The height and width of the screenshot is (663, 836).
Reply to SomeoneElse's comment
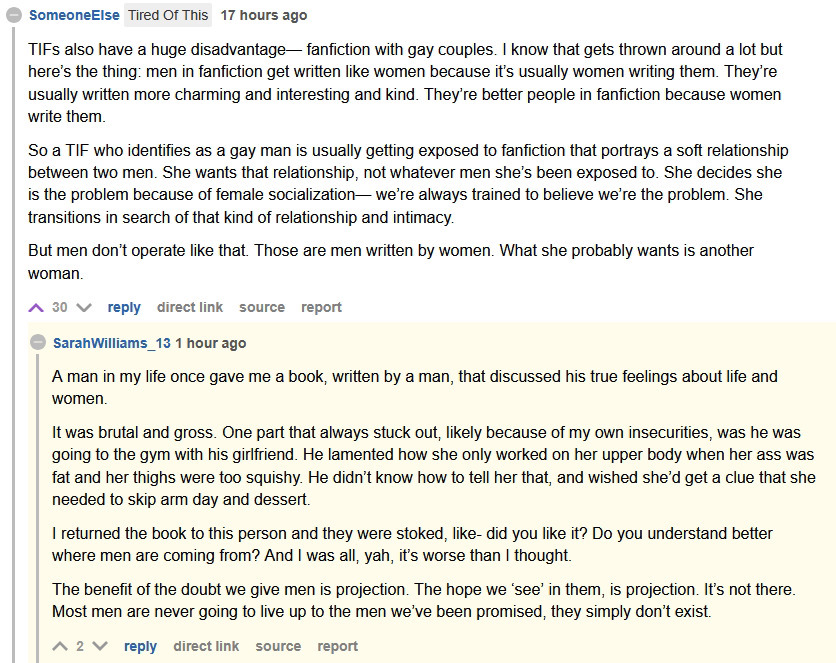pos(124,307)
